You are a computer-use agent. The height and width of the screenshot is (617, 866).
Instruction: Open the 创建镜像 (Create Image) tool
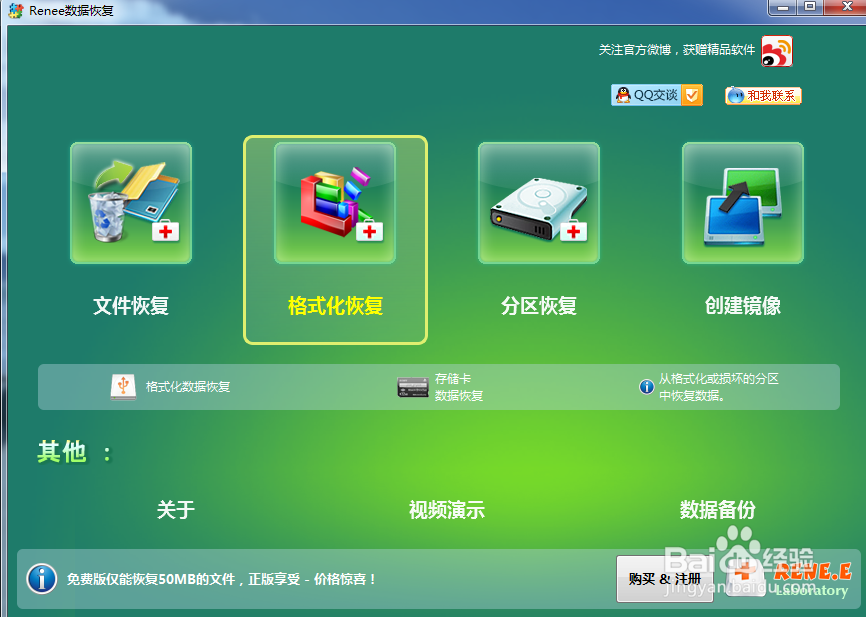pos(742,203)
